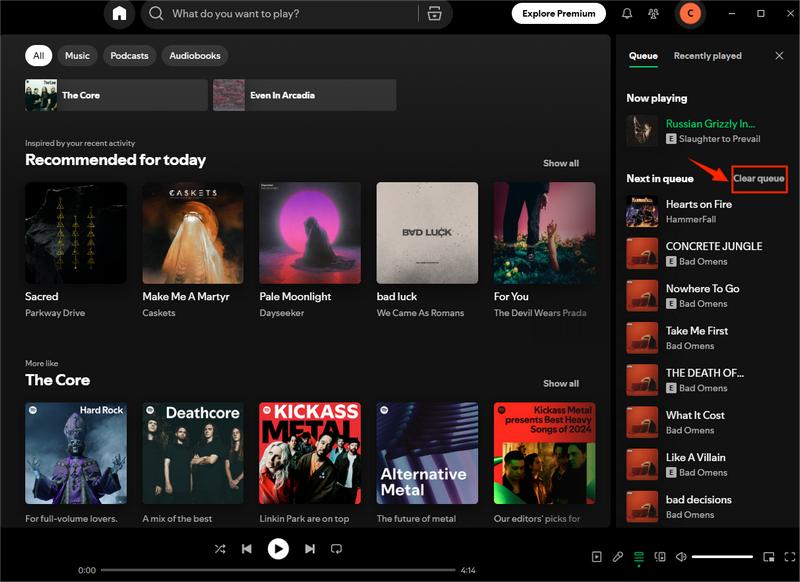Click the Dayseeker artist name
Viewport: 800px width, 582px height.
point(282,313)
